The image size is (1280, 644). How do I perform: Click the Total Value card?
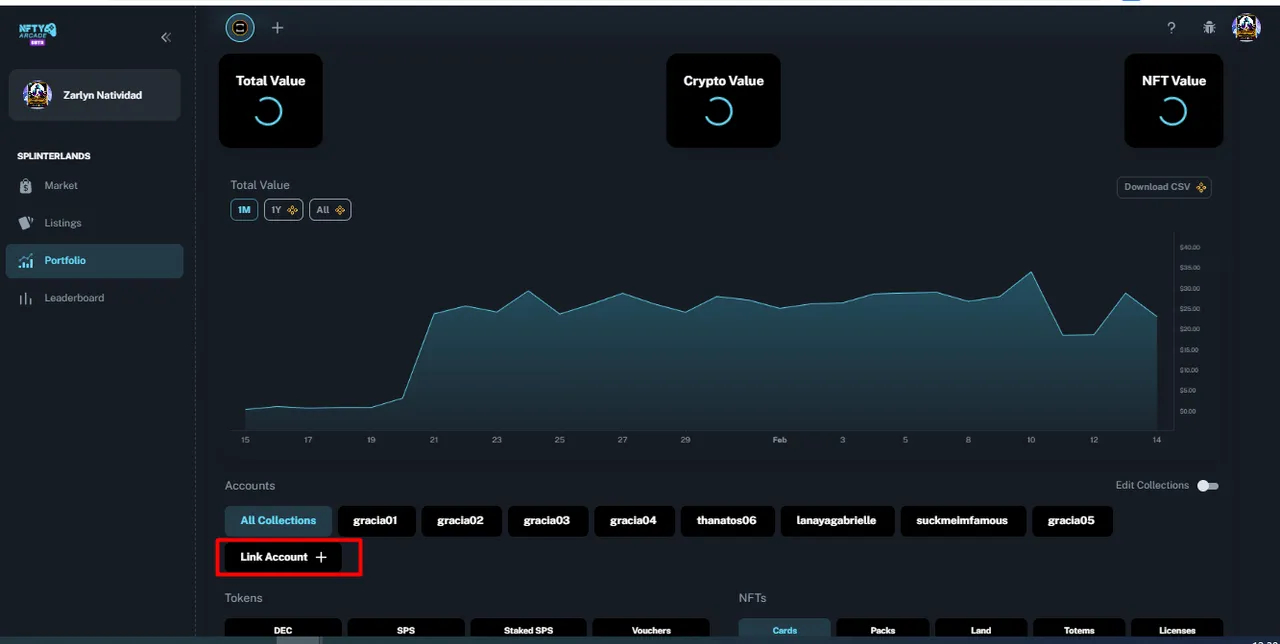point(271,101)
